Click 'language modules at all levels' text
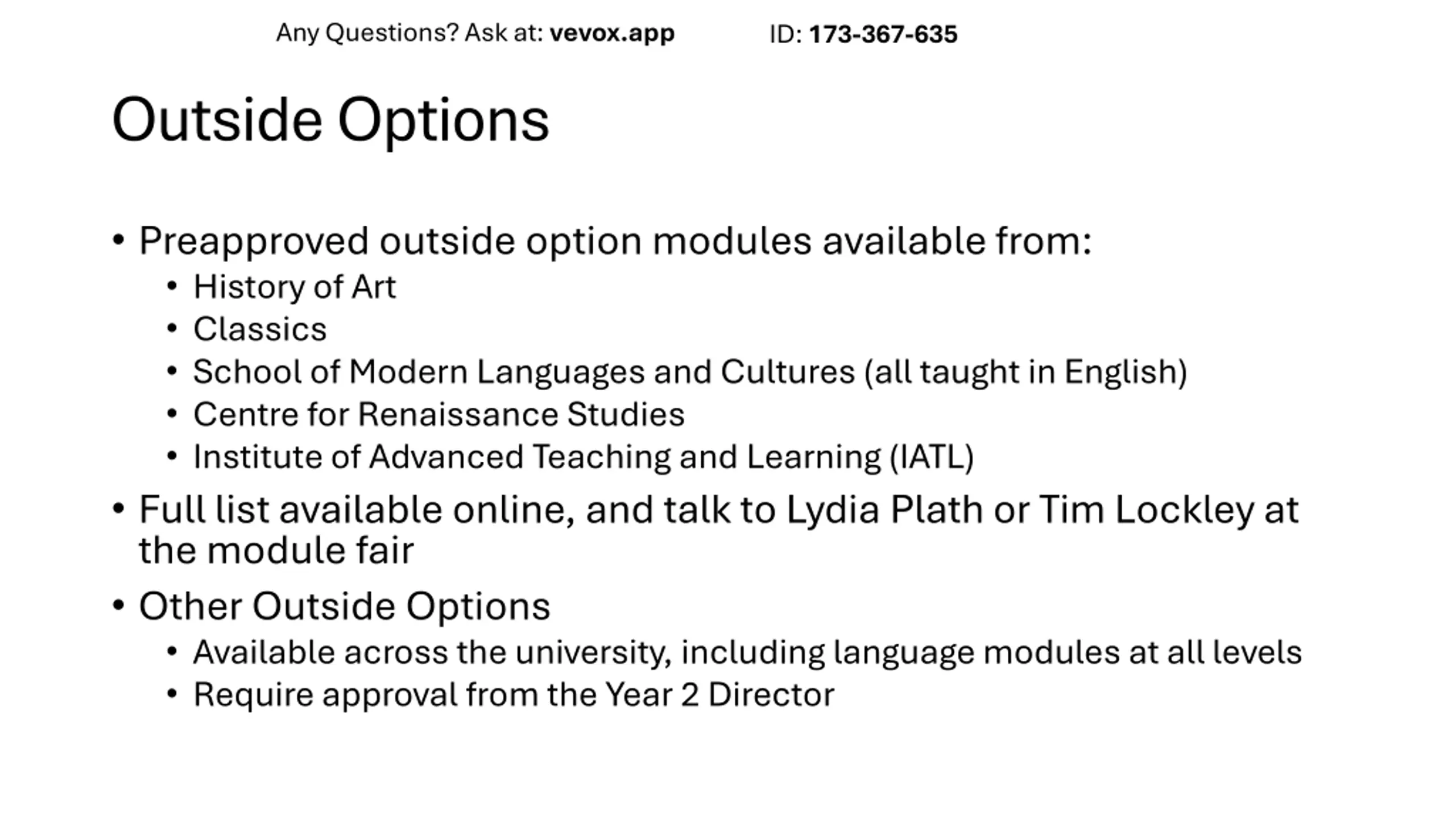The width and height of the screenshot is (1456, 819). [x=1068, y=653]
